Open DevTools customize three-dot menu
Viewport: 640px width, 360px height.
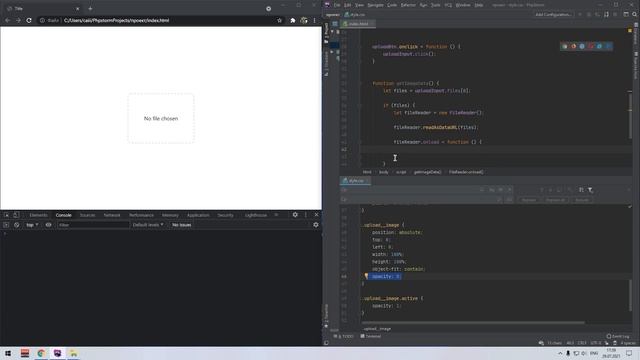(x=306, y=215)
